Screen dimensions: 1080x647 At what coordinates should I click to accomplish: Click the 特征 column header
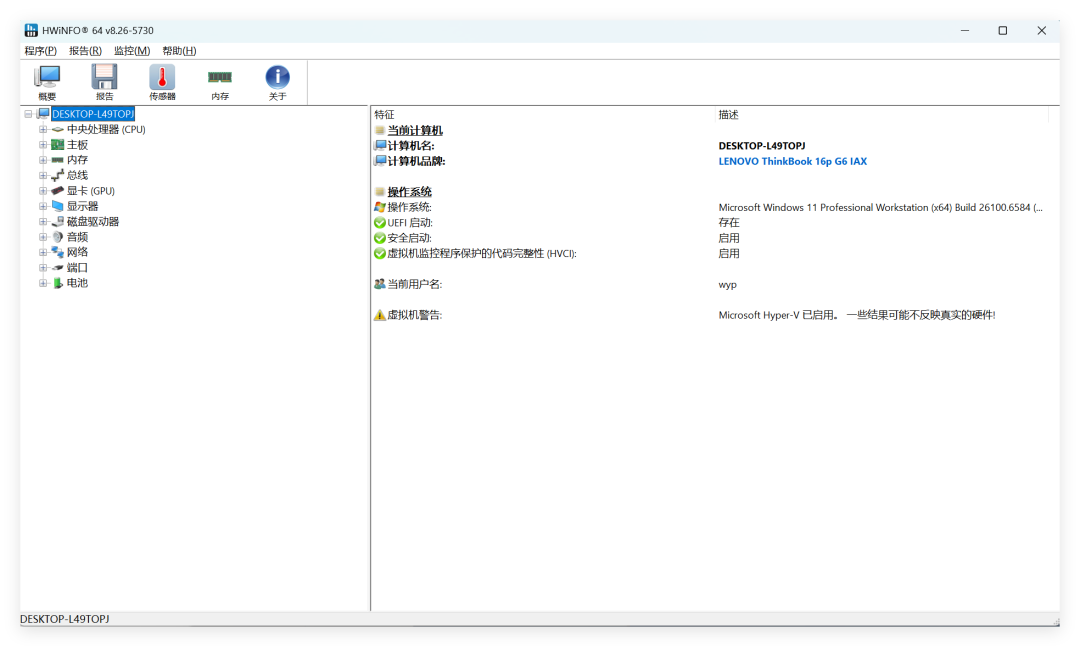click(543, 114)
